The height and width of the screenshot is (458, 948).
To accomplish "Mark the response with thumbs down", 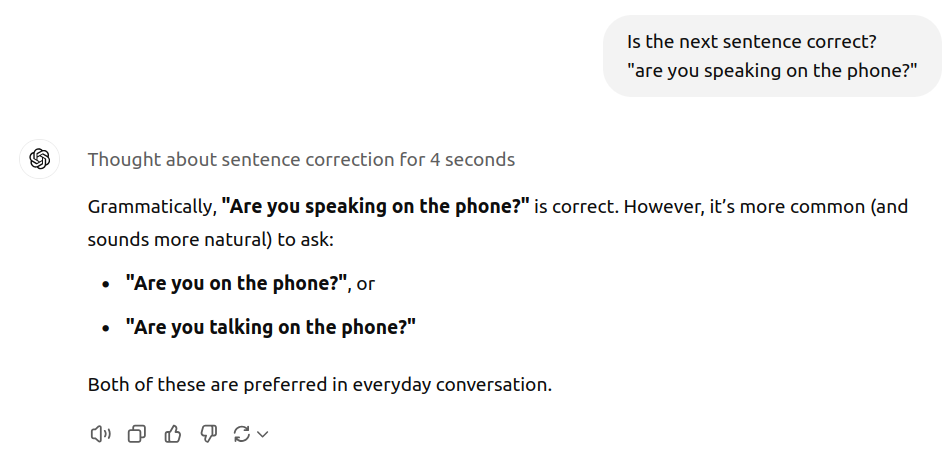I will click(209, 434).
